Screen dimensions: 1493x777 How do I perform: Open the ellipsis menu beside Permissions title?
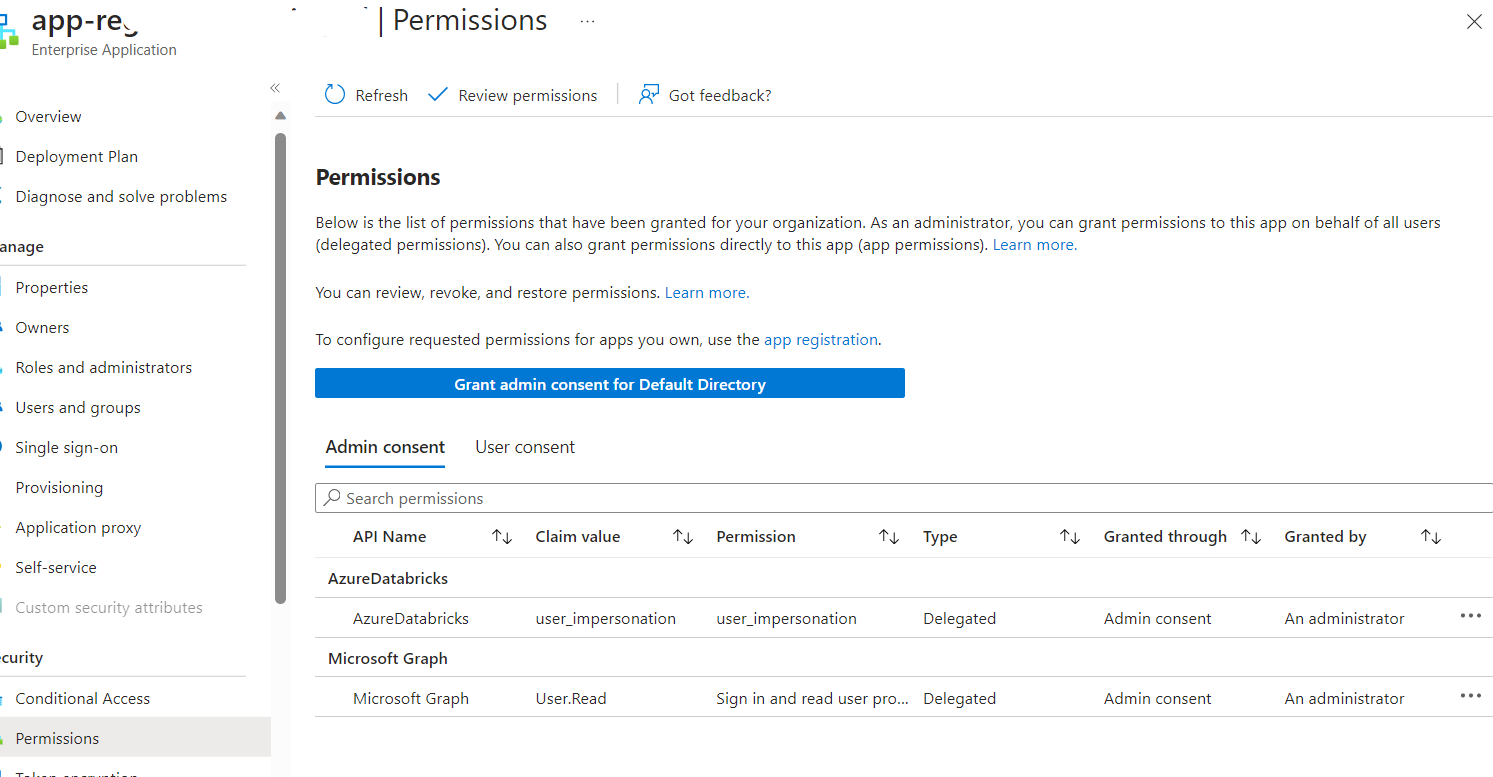point(587,21)
